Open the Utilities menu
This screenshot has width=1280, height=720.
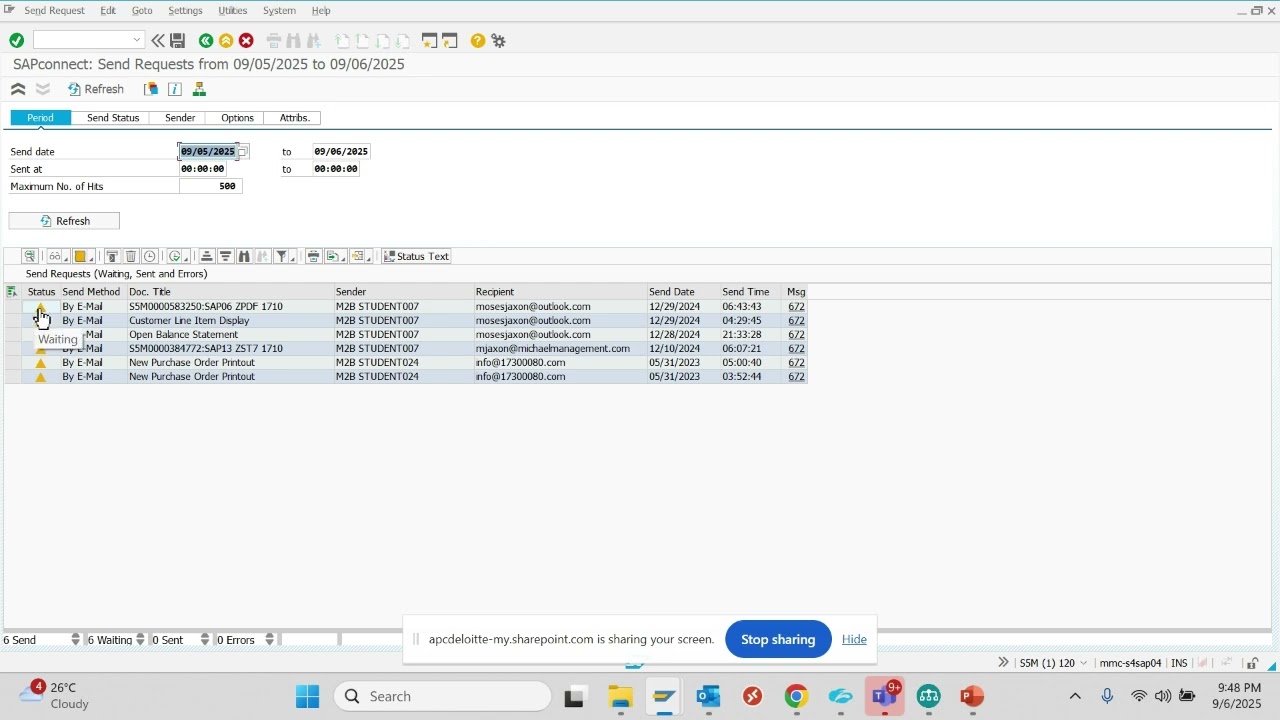pos(232,10)
